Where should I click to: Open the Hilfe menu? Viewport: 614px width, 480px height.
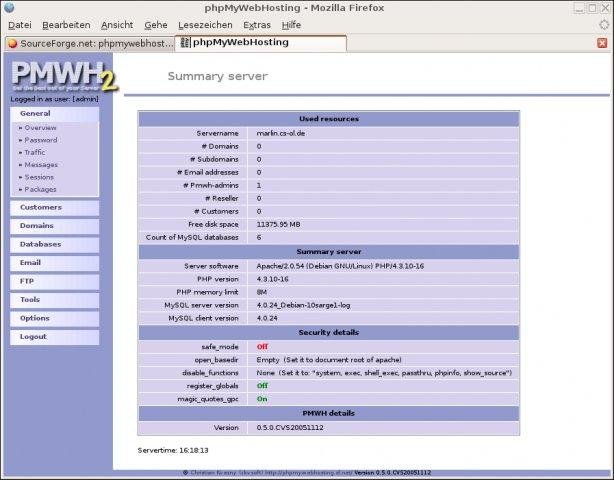(291, 25)
